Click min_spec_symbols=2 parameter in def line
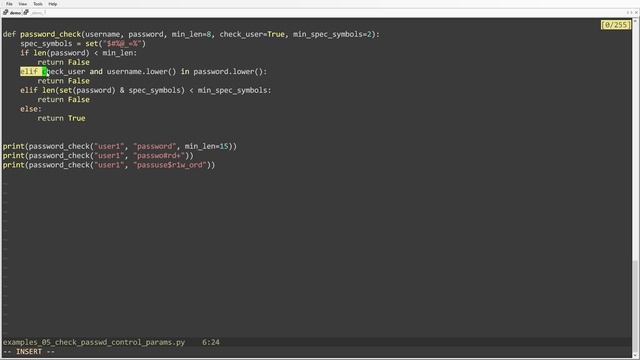640x360 pixels. click(332, 34)
